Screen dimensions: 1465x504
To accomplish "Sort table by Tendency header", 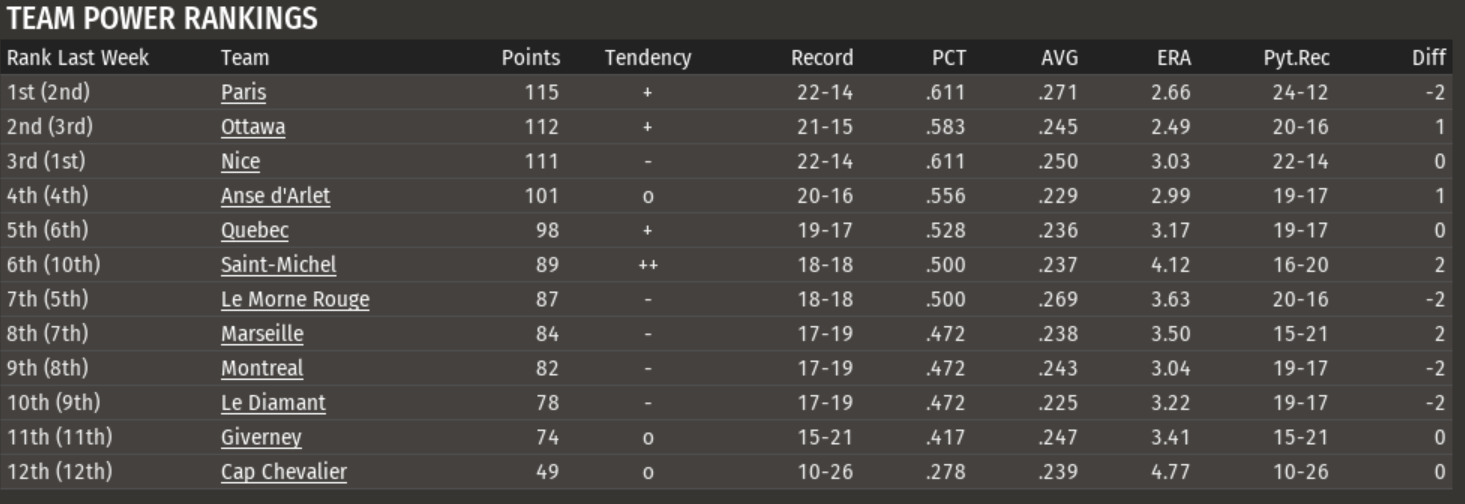I will (647, 58).
